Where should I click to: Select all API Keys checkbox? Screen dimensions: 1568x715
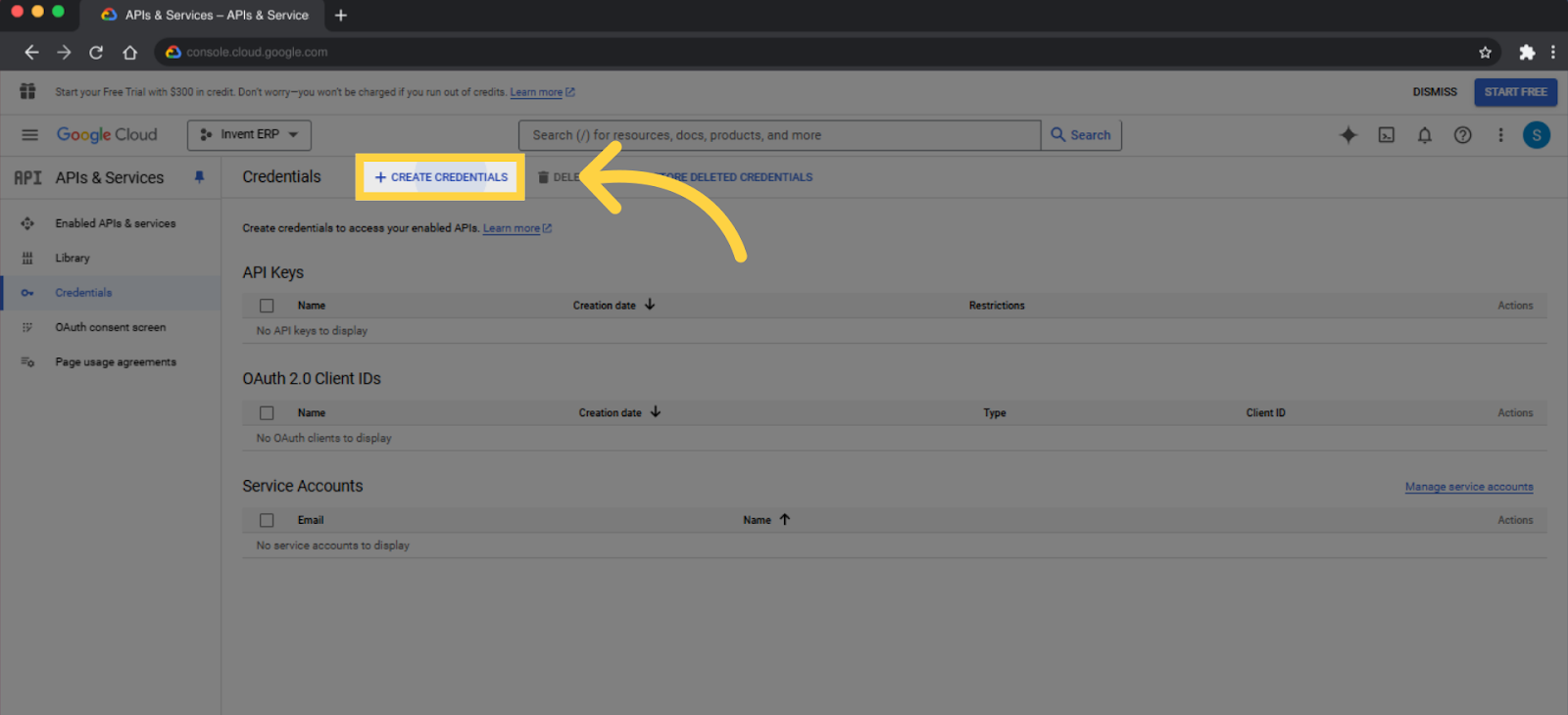pos(267,306)
